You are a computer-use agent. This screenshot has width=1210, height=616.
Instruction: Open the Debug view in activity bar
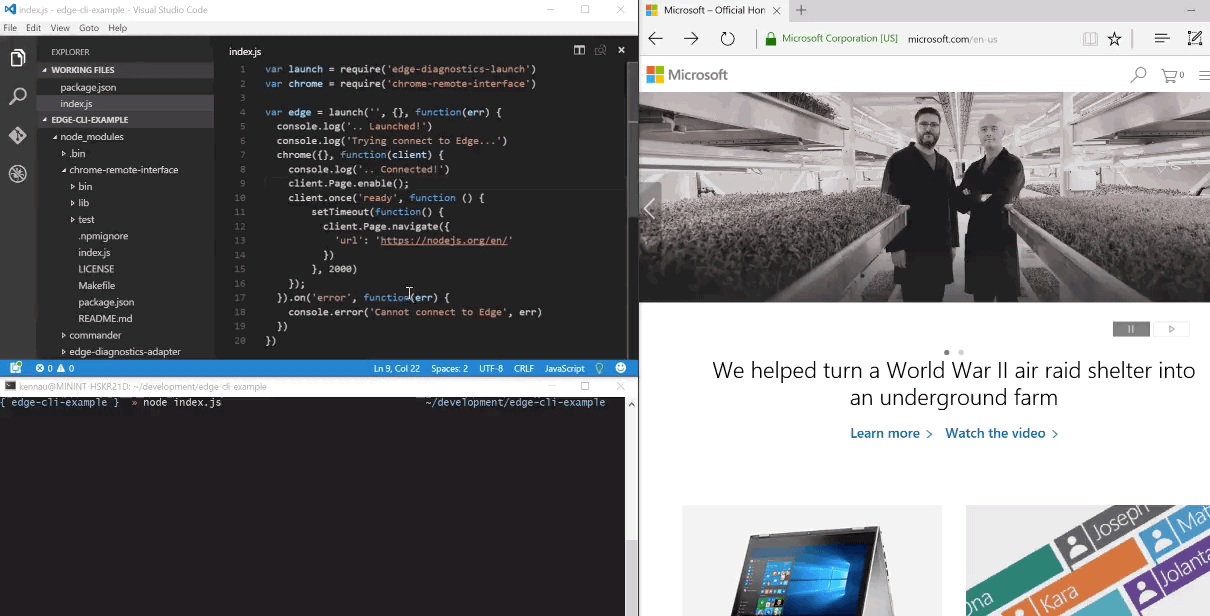coord(17,174)
